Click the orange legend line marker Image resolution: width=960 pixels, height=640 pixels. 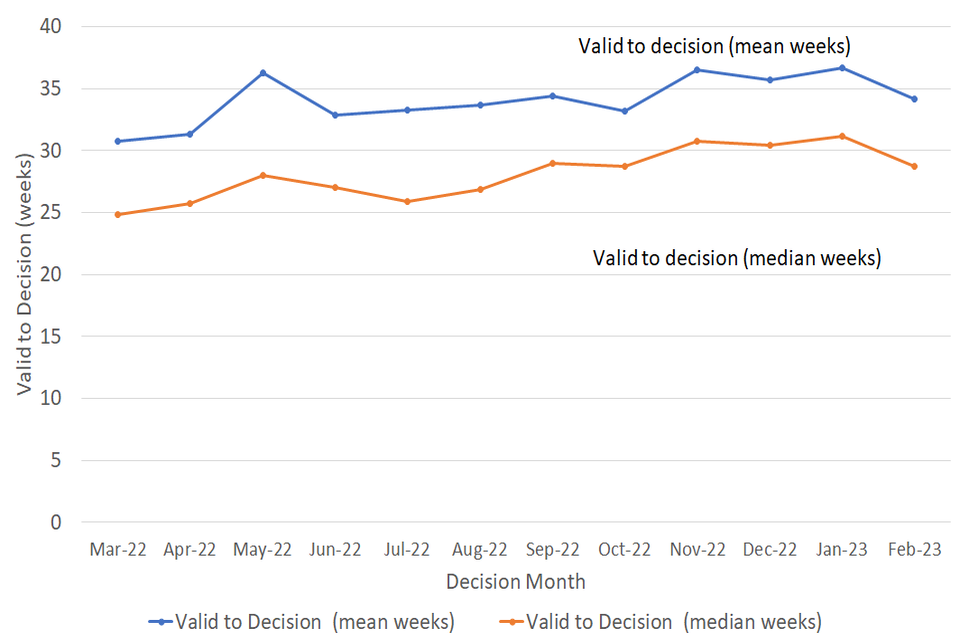[510, 622]
